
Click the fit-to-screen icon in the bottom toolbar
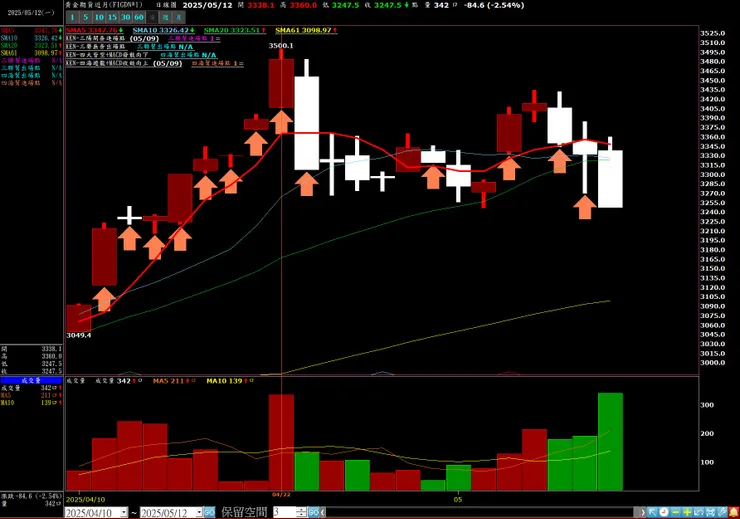pyautogui.click(x=711, y=512)
